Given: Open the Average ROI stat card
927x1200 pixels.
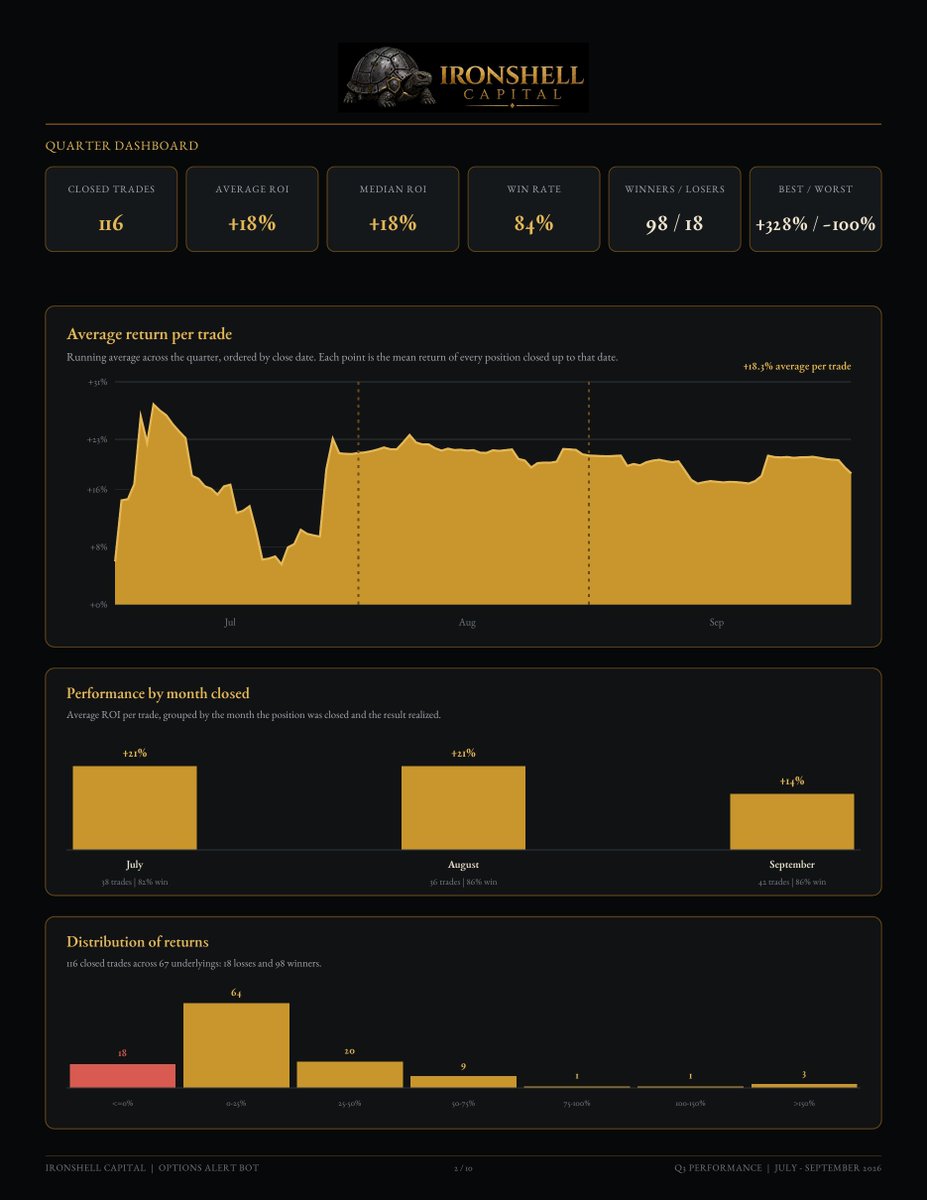Looking at the screenshot, I should (x=252, y=209).
